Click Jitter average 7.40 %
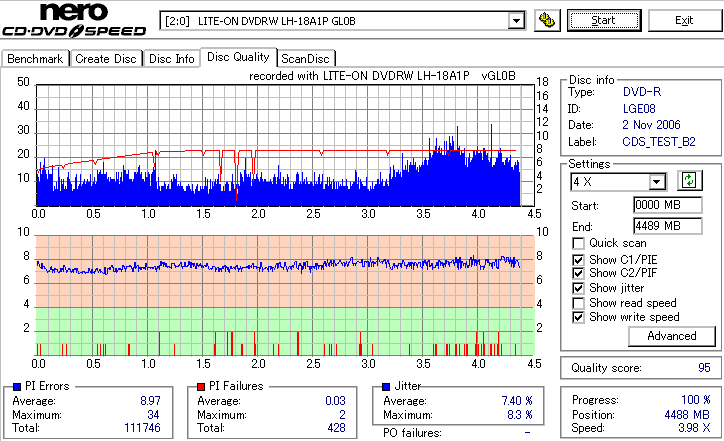The image size is (724, 441). pos(517,401)
